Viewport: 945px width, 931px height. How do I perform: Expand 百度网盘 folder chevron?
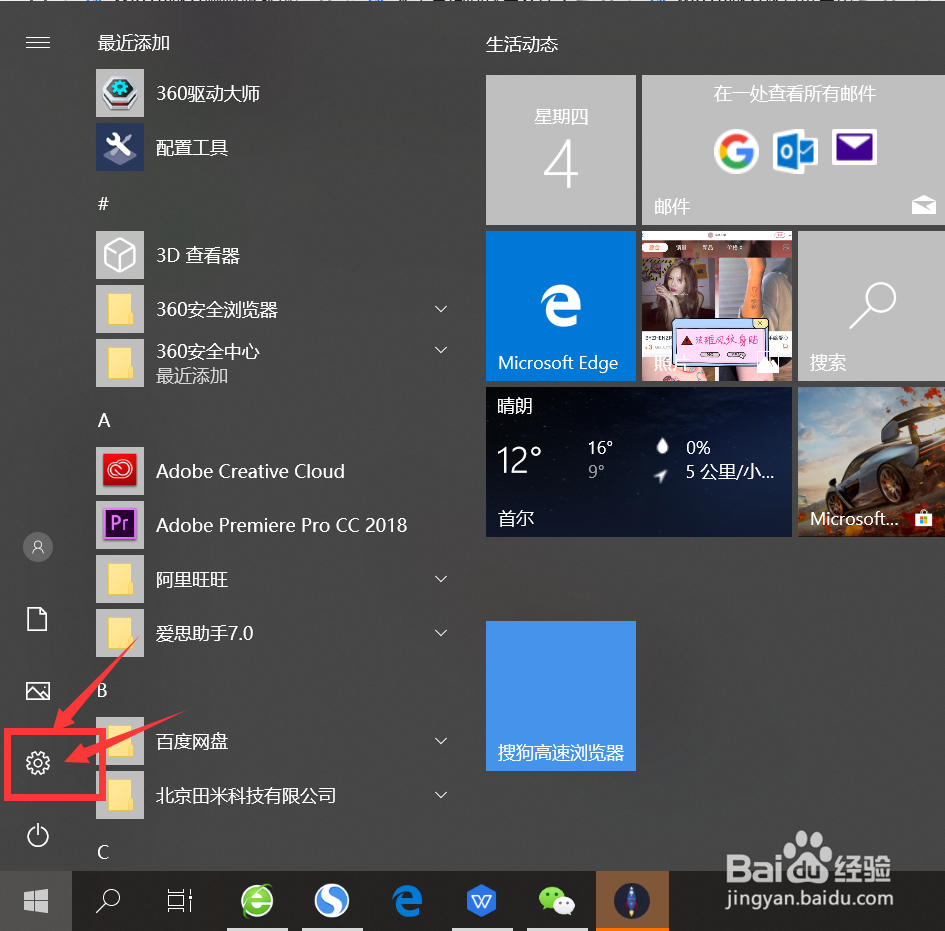[x=441, y=741]
